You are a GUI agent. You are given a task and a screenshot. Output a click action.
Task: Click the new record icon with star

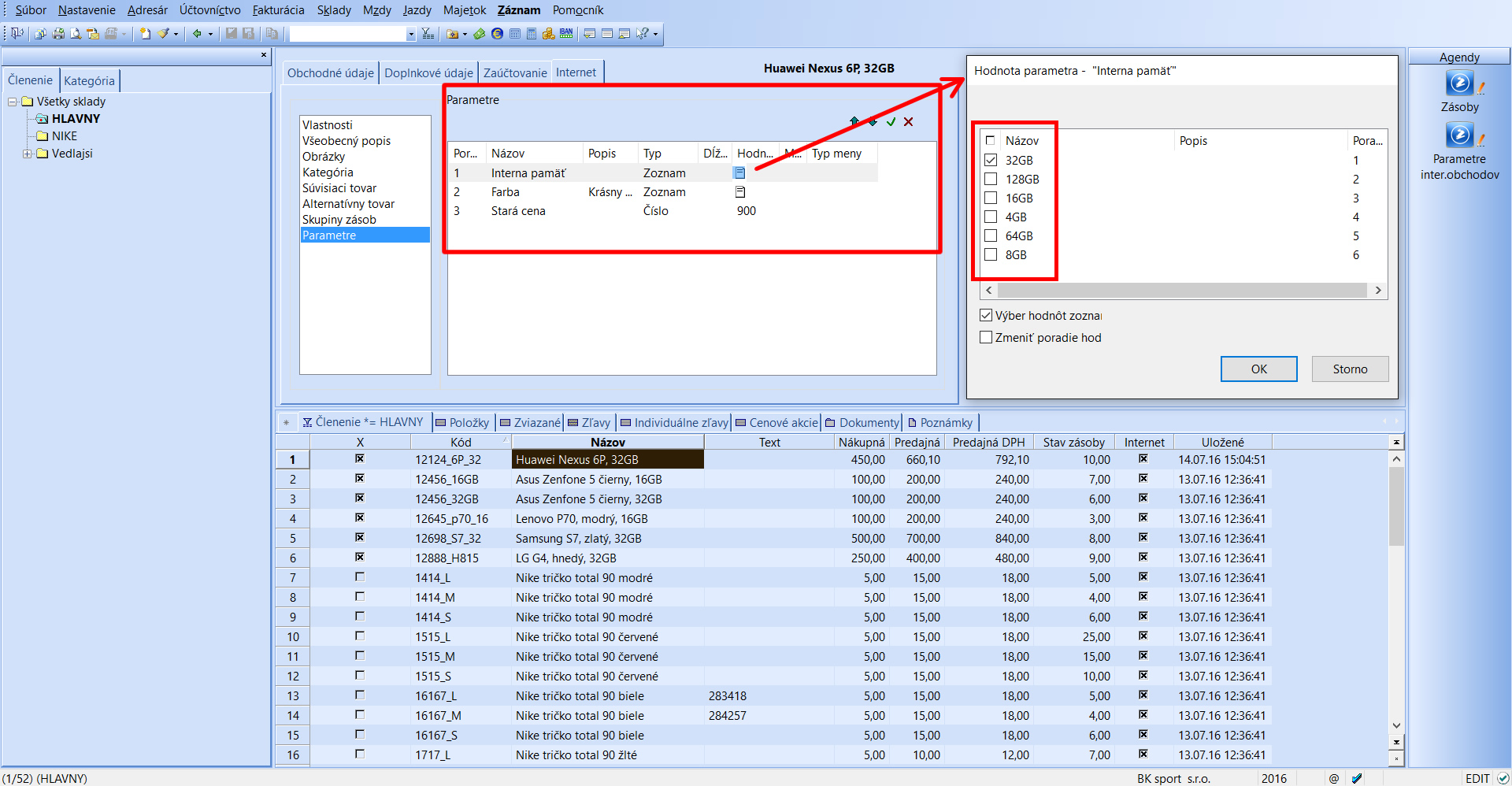145,34
